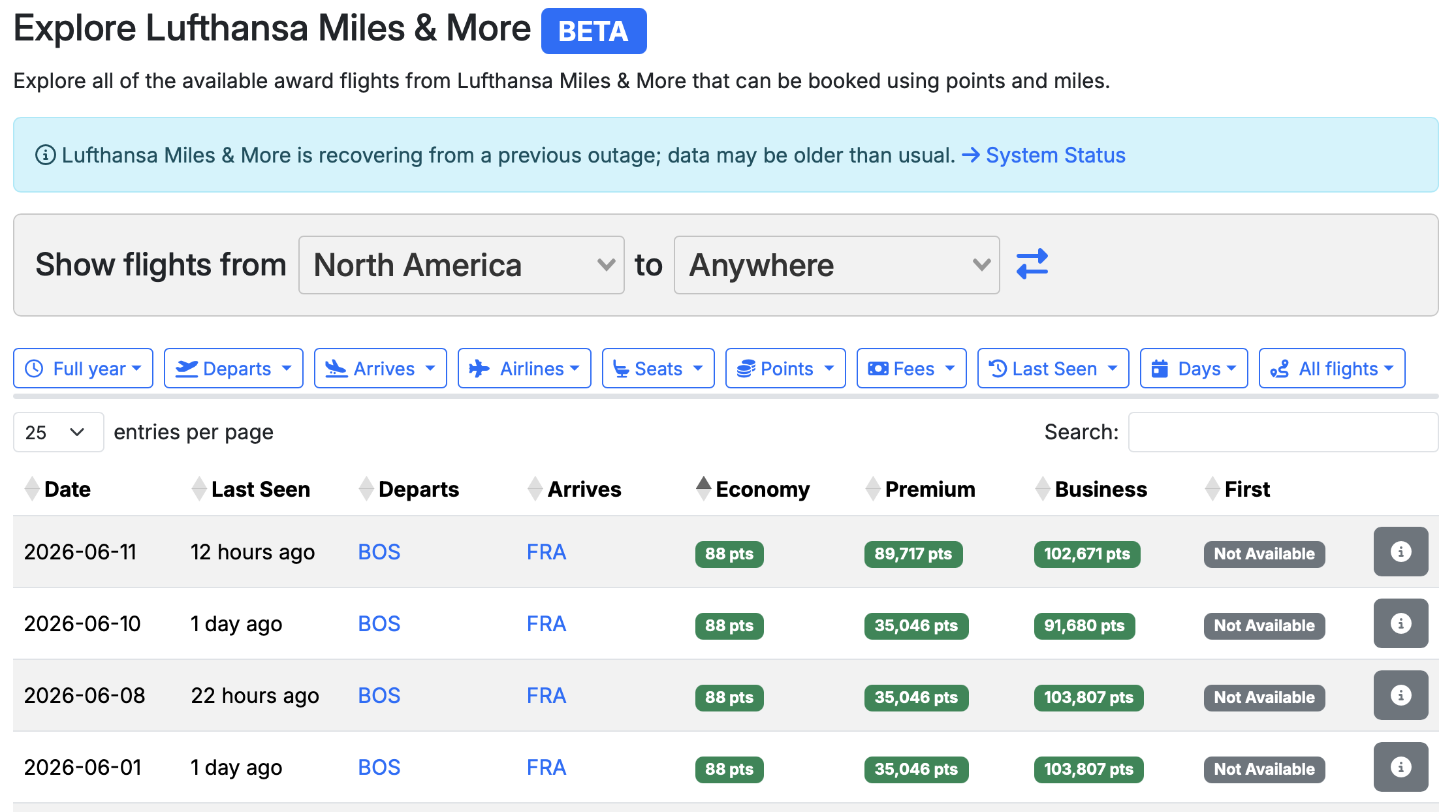Screen dimensions: 1456x812
Task: Open the destination dropdown showing Anywhere
Action: tap(837, 265)
